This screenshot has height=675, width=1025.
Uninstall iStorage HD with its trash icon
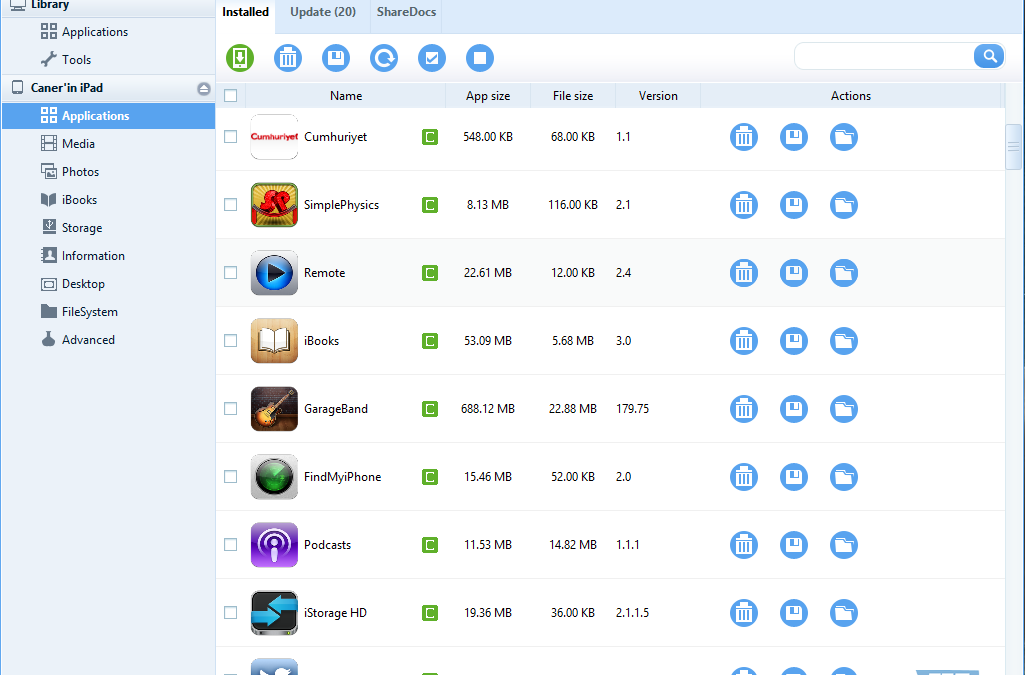(x=744, y=613)
